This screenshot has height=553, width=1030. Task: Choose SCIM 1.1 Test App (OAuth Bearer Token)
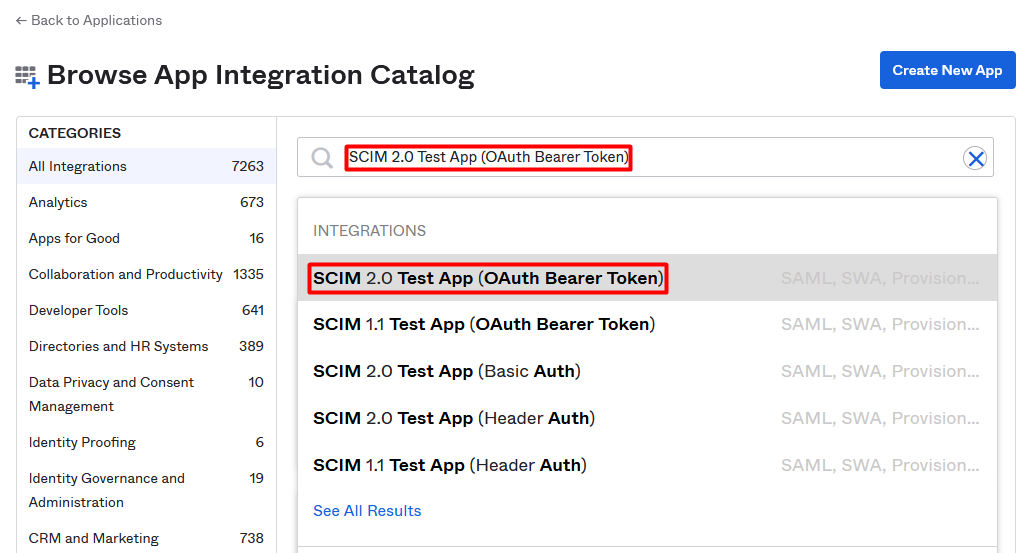(647, 324)
